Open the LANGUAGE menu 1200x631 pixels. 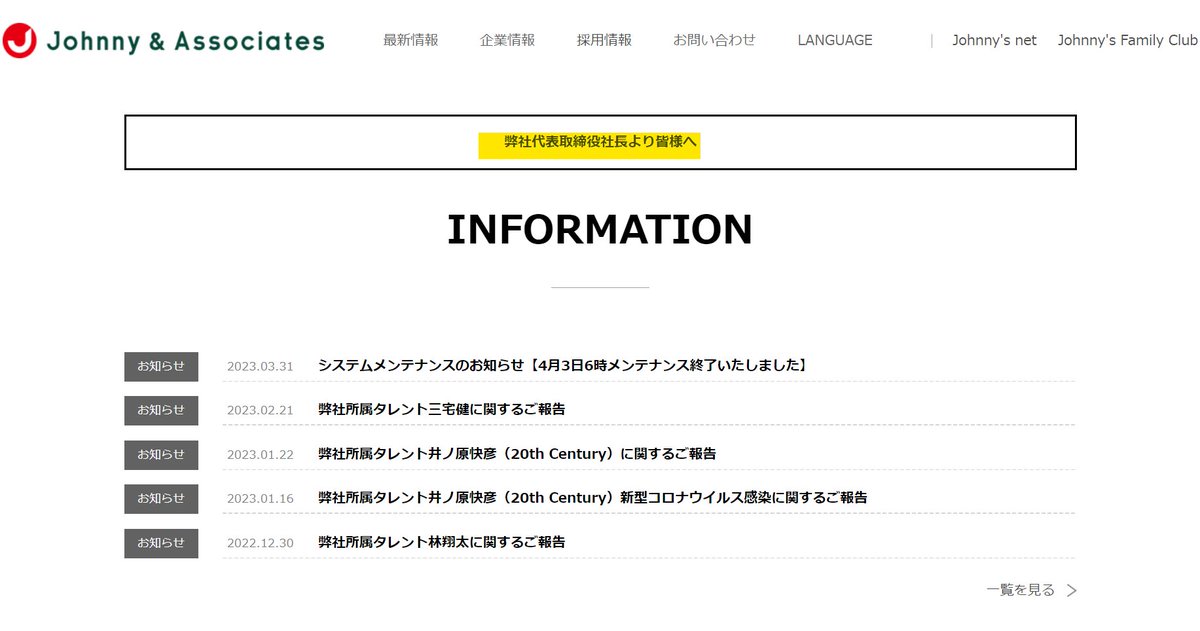point(835,40)
